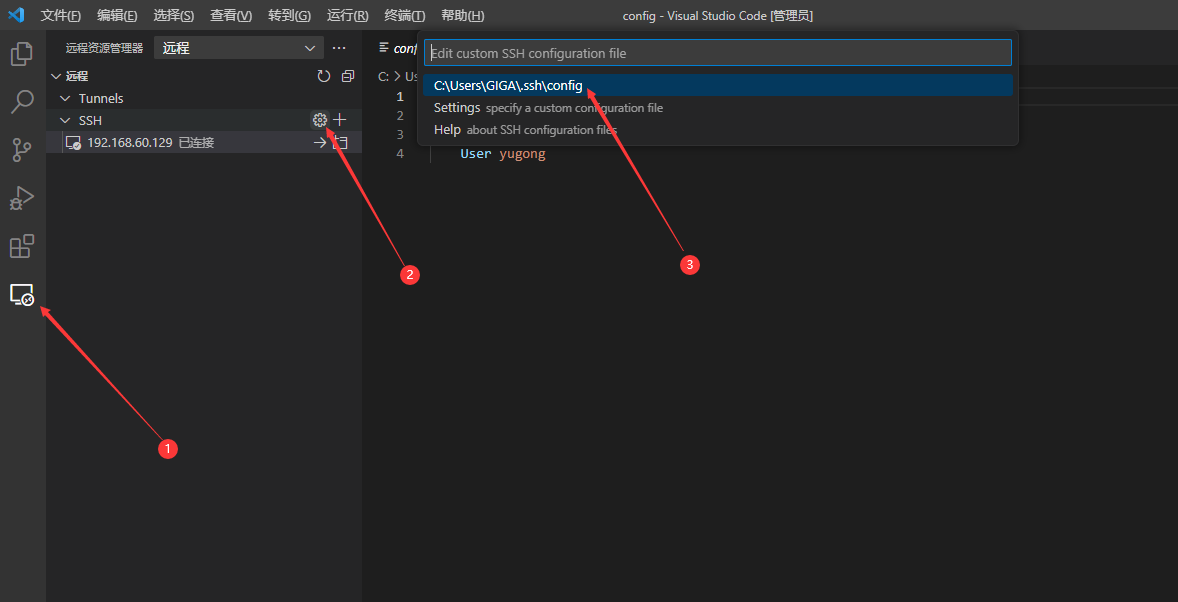This screenshot has width=1178, height=602.
Task: Open the 终端(T) menu
Action: click(x=405, y=16)
